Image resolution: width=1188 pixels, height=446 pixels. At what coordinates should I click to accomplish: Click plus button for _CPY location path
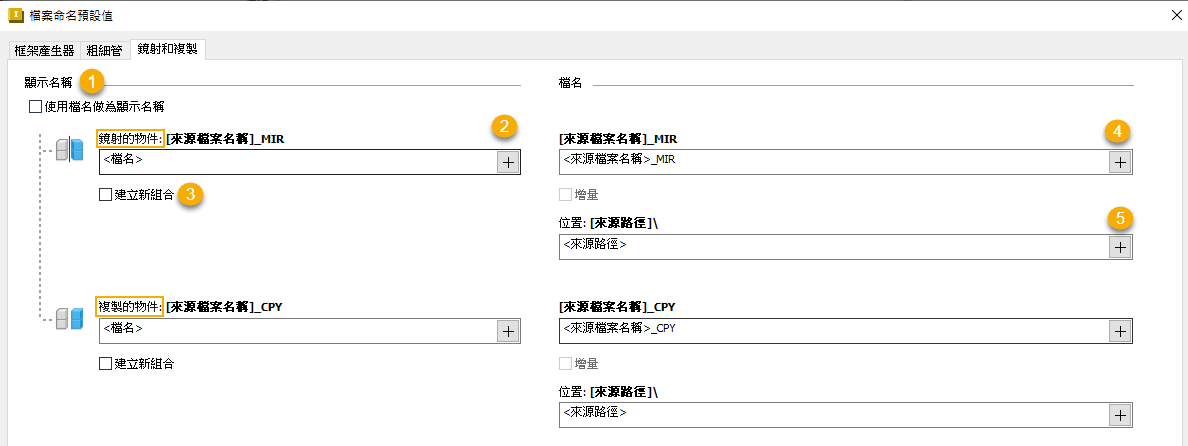[1120, 415]
